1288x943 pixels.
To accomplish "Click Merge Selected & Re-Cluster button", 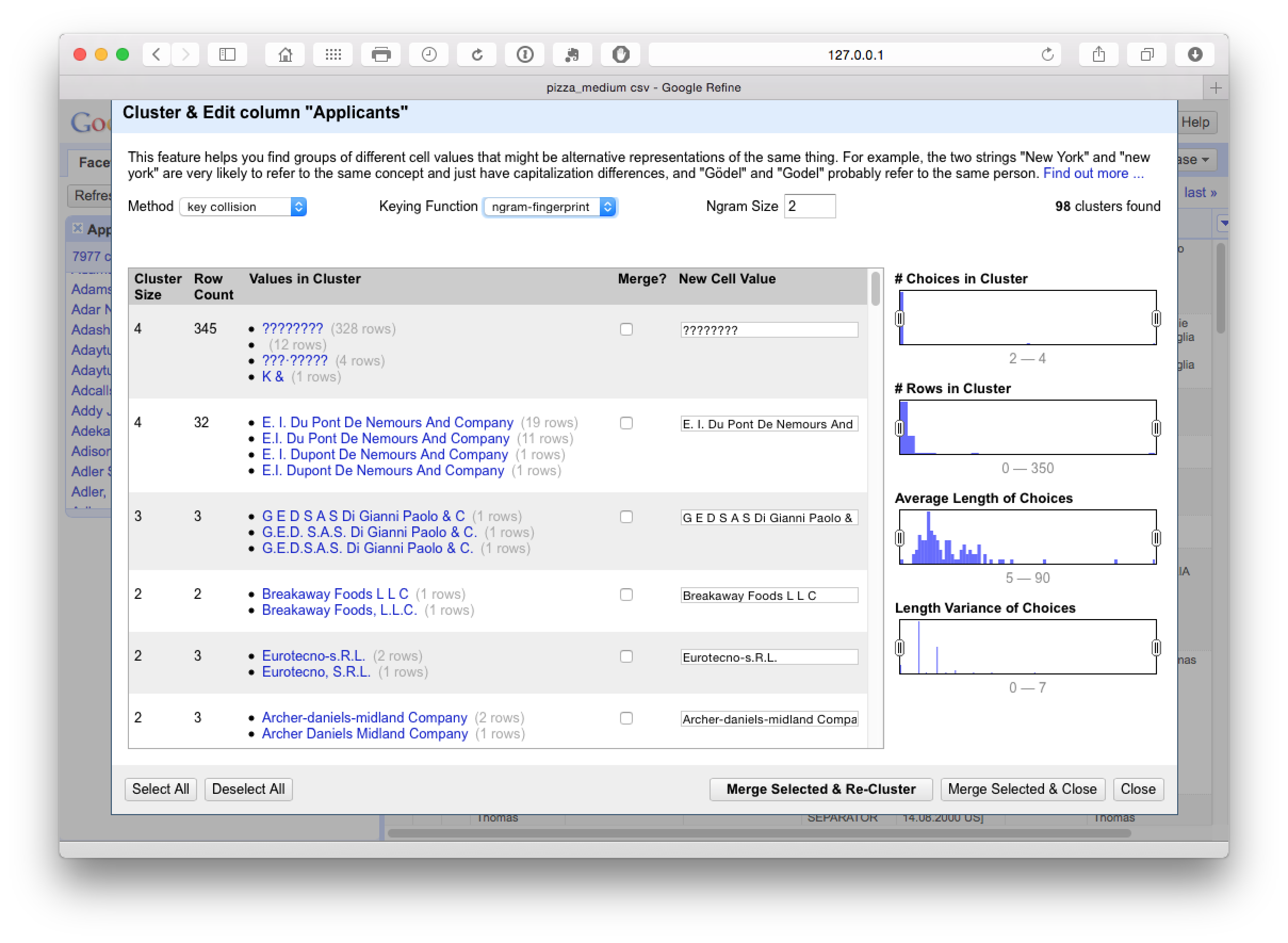I will point(821,789).
